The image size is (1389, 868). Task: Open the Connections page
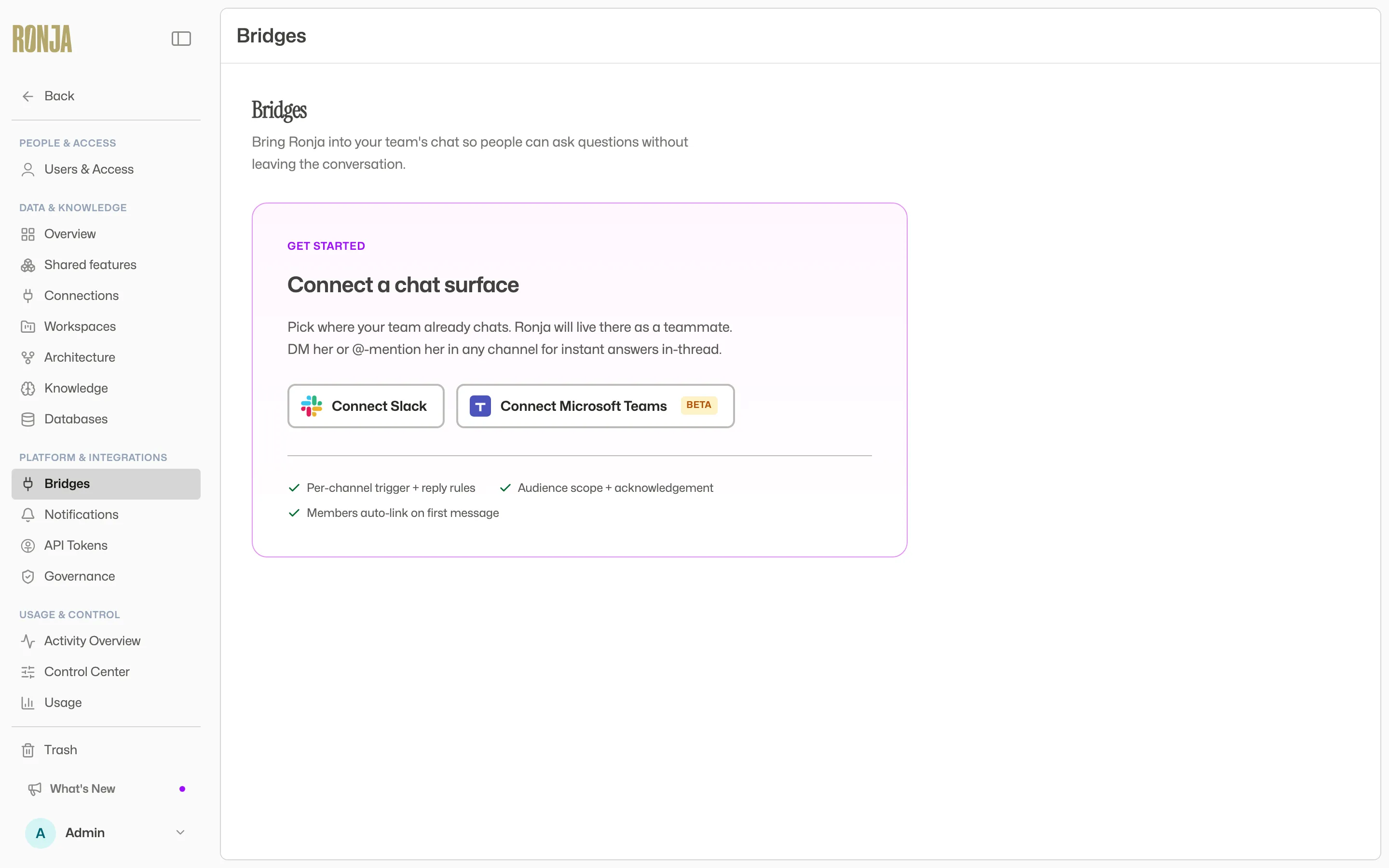(106, 296)
